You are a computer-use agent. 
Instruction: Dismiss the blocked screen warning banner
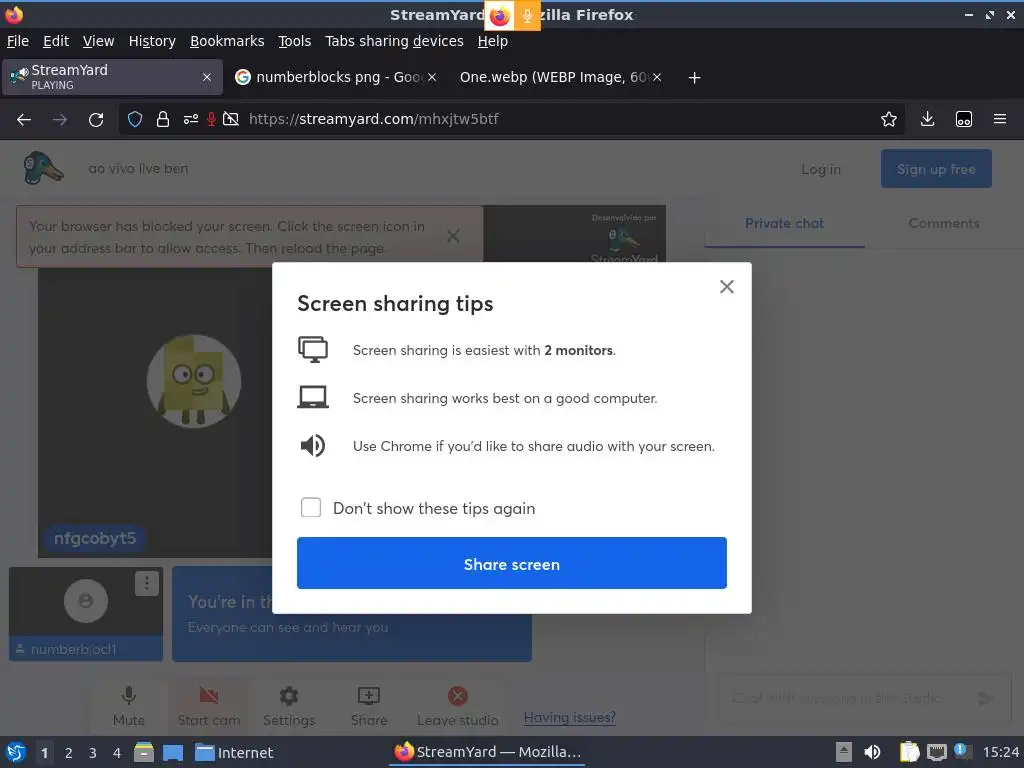pos(453,236)
